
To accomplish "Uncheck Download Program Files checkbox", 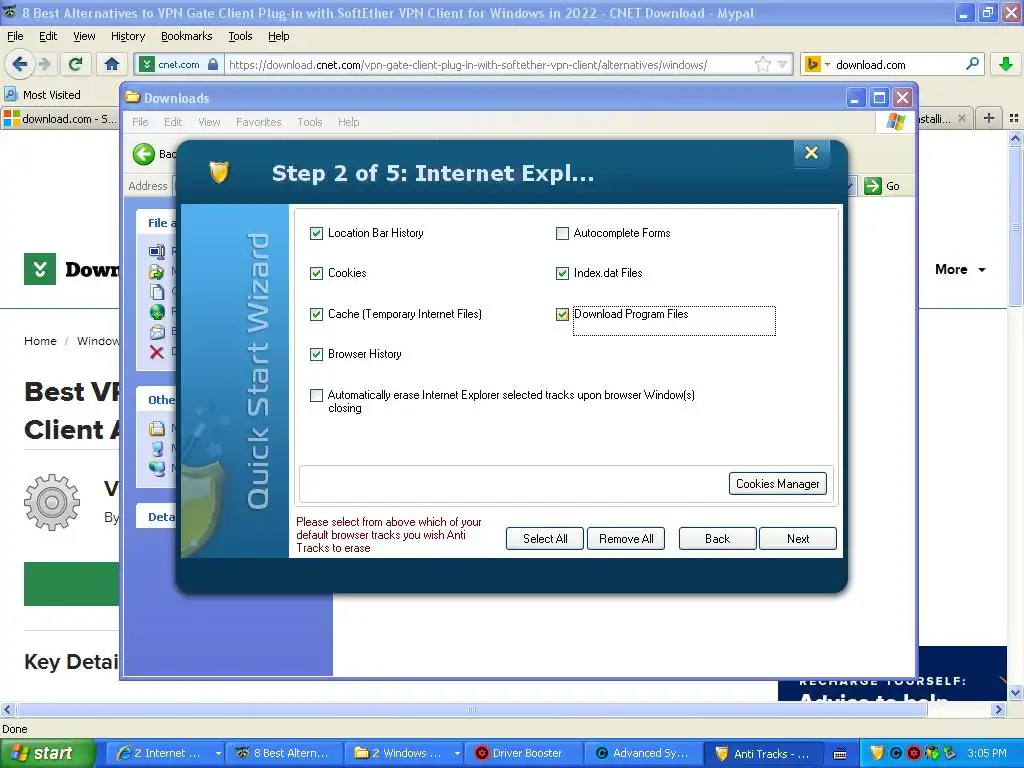I will (562, 314).
